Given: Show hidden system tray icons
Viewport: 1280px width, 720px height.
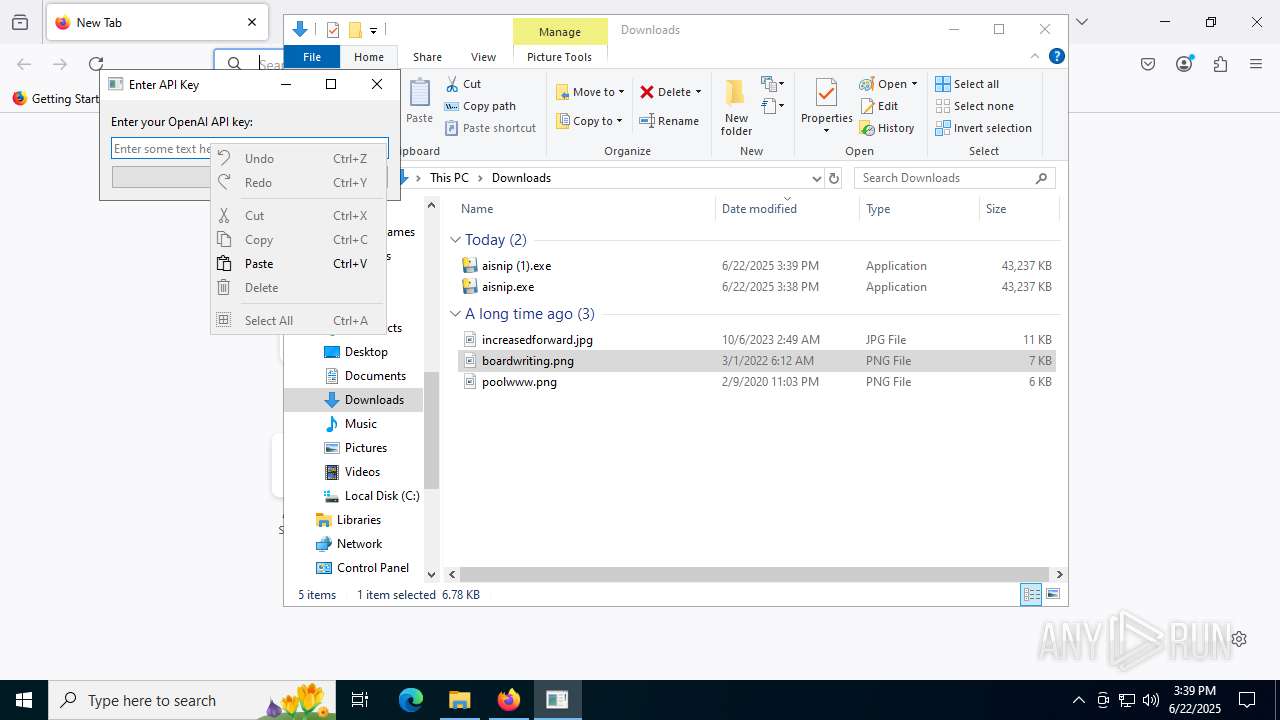Looking at the screenshot, I should (1078, 700).
